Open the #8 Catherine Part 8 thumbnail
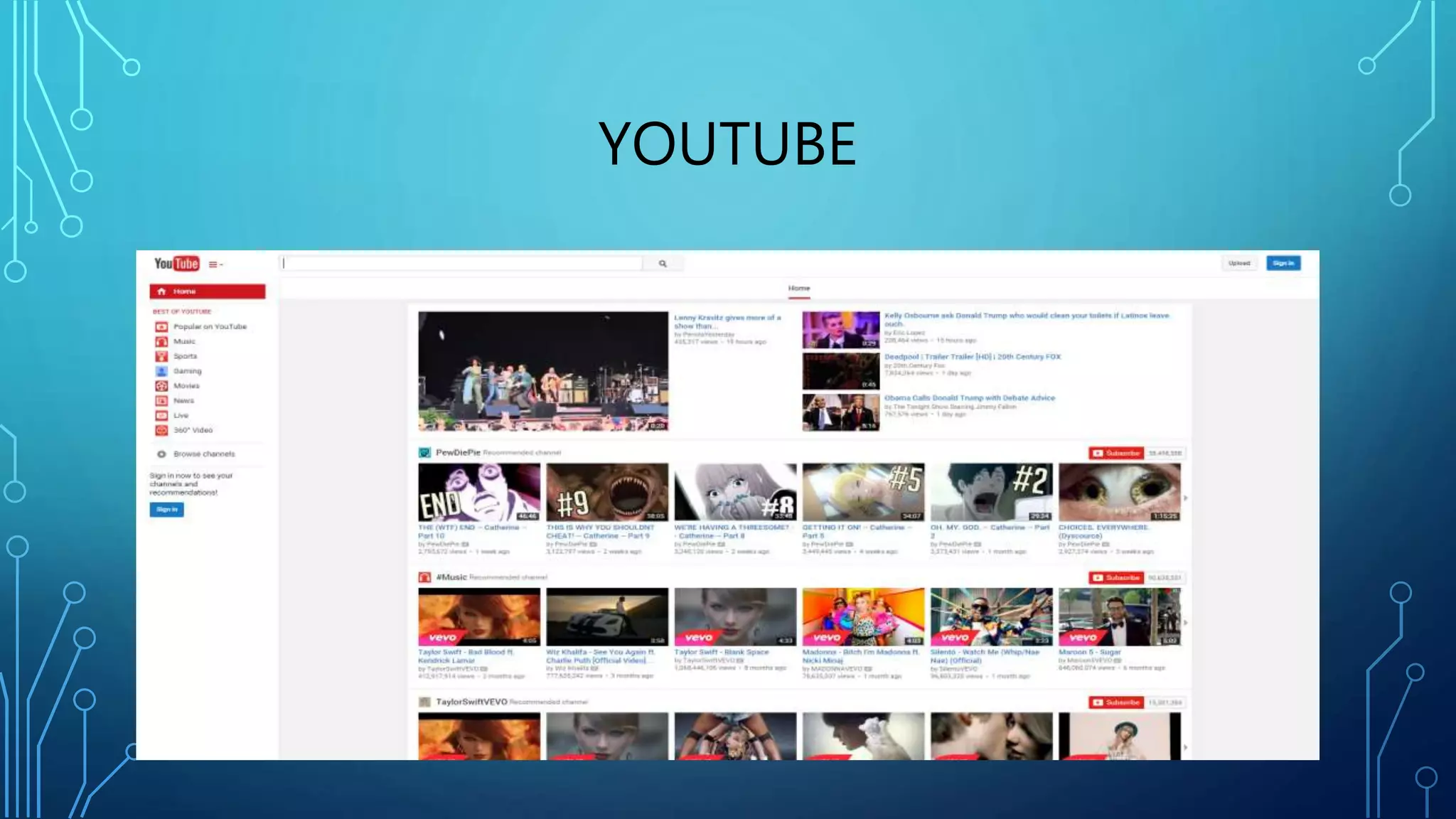 click(735, 492)
